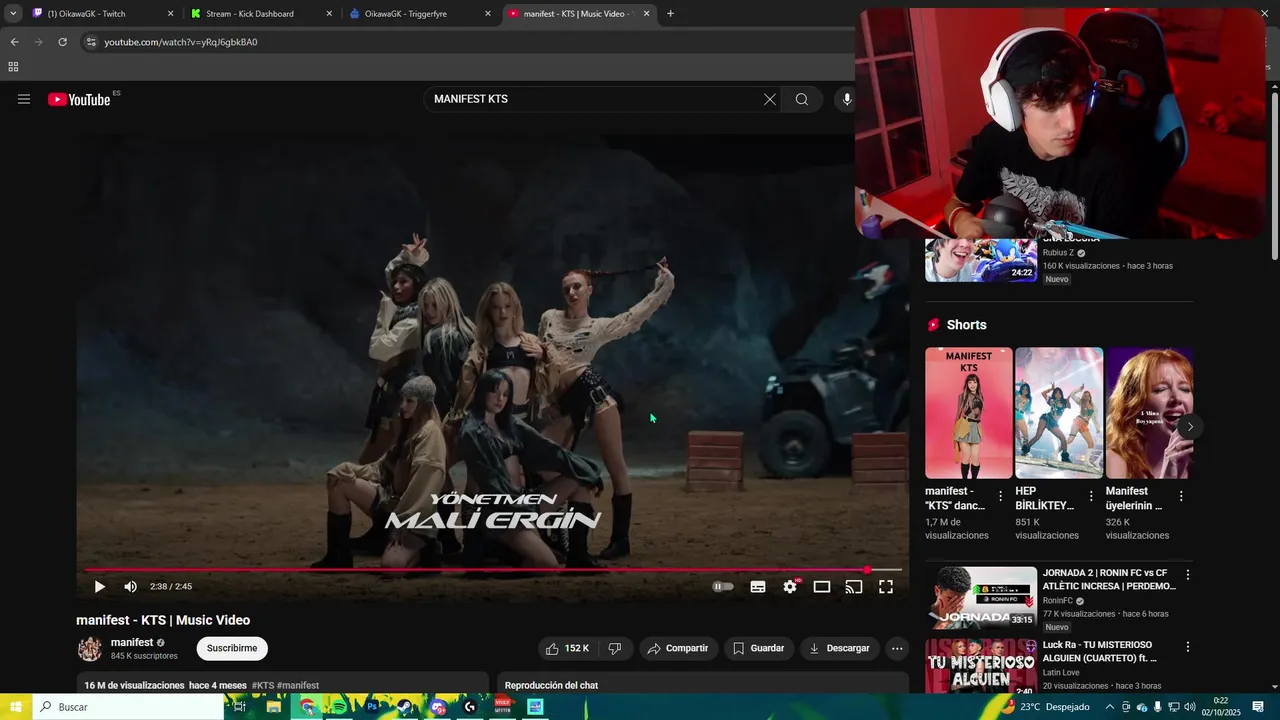1280x720 pixels.
Task: Switch to theater mode view
Action: click(822, 587)
